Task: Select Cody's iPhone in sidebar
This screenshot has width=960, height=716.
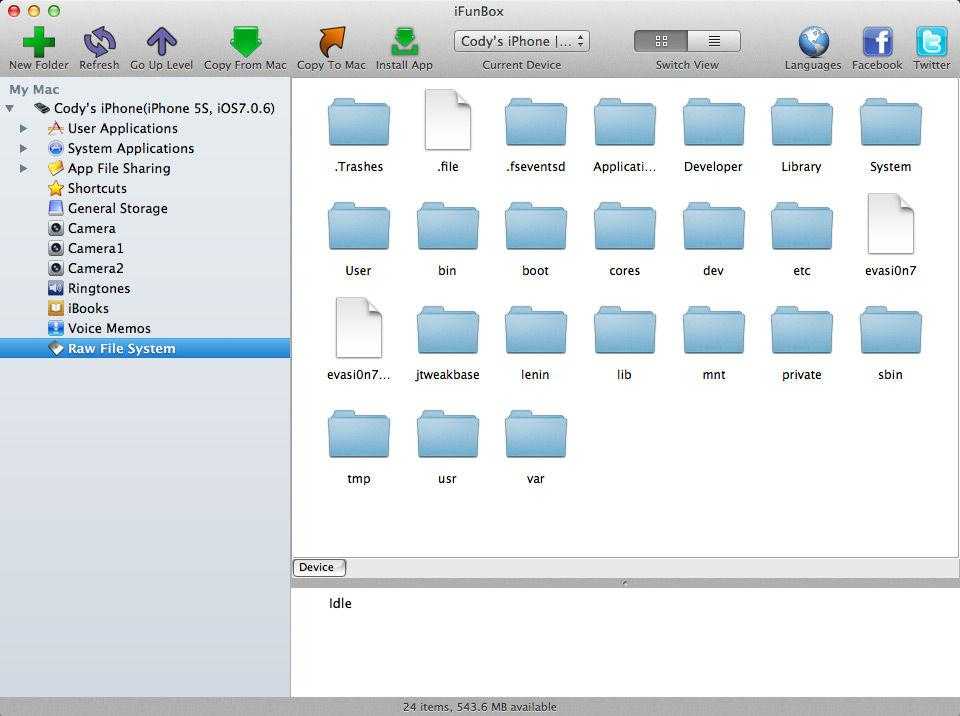Action: tap(154, 108)
